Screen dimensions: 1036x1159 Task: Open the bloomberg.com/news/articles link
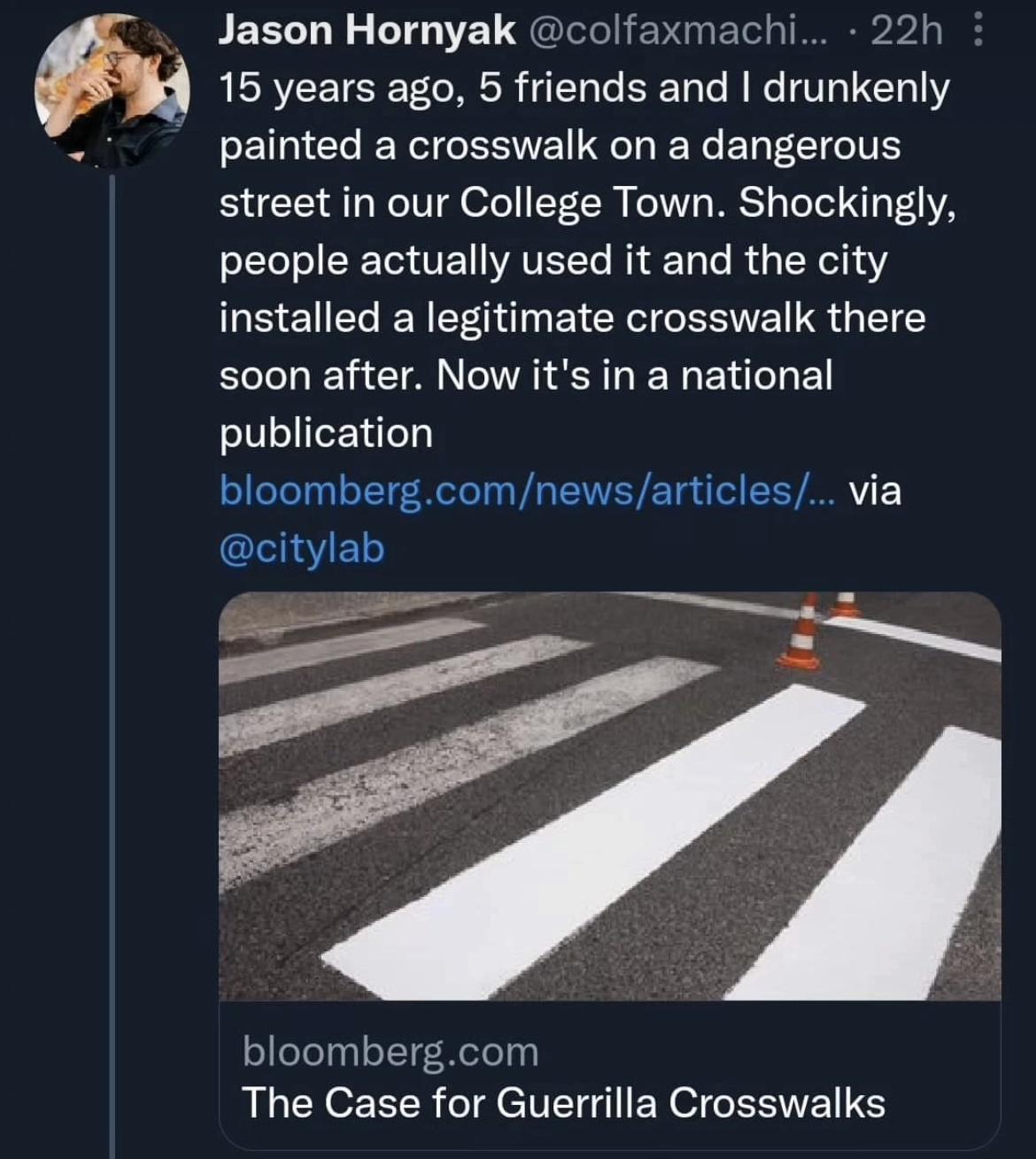pyautogui.click(x=525, y=490)
